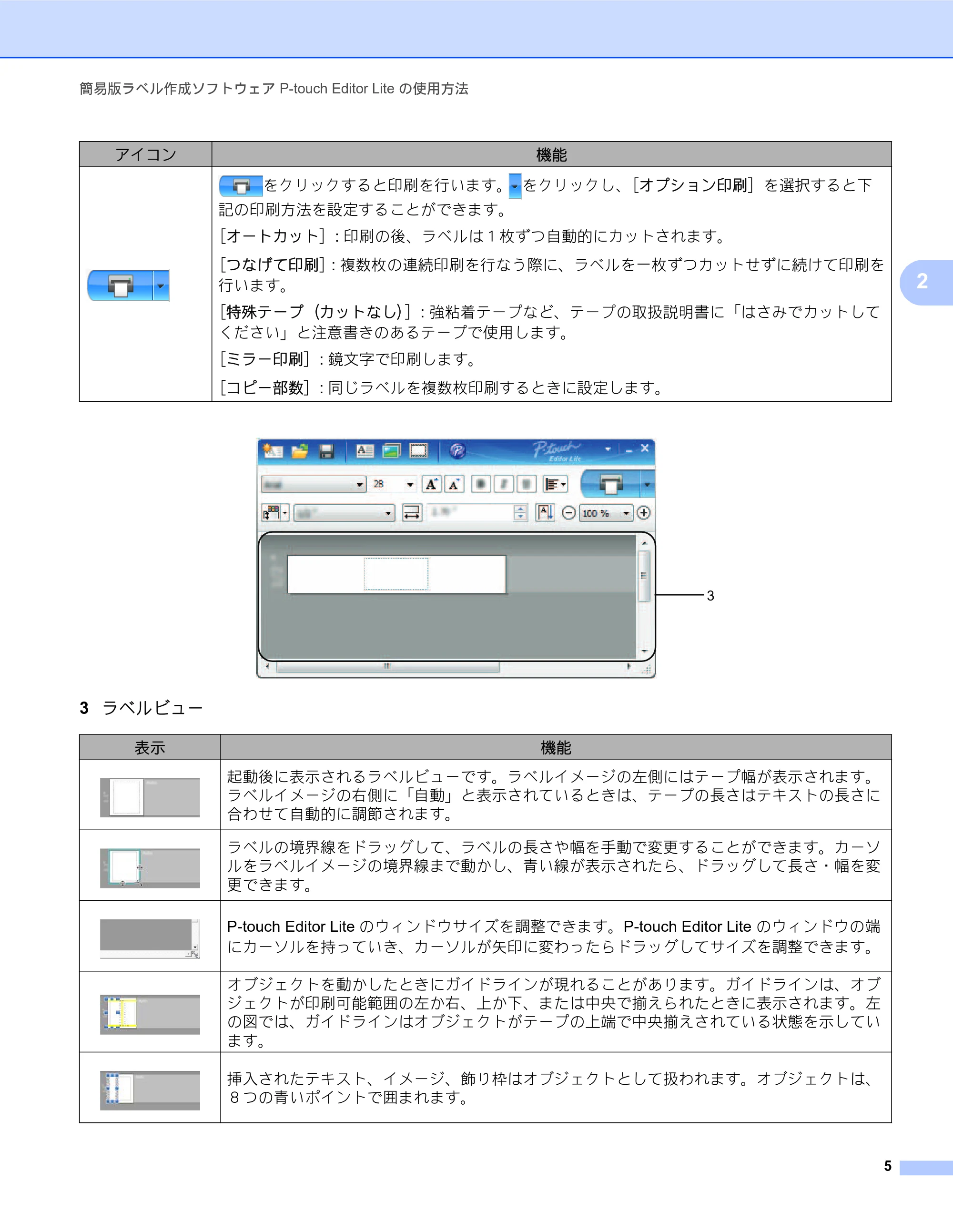Click the large print icon in the アイコン column
This screenshot has height=1232, width=953.
click(x=120, y=285)
